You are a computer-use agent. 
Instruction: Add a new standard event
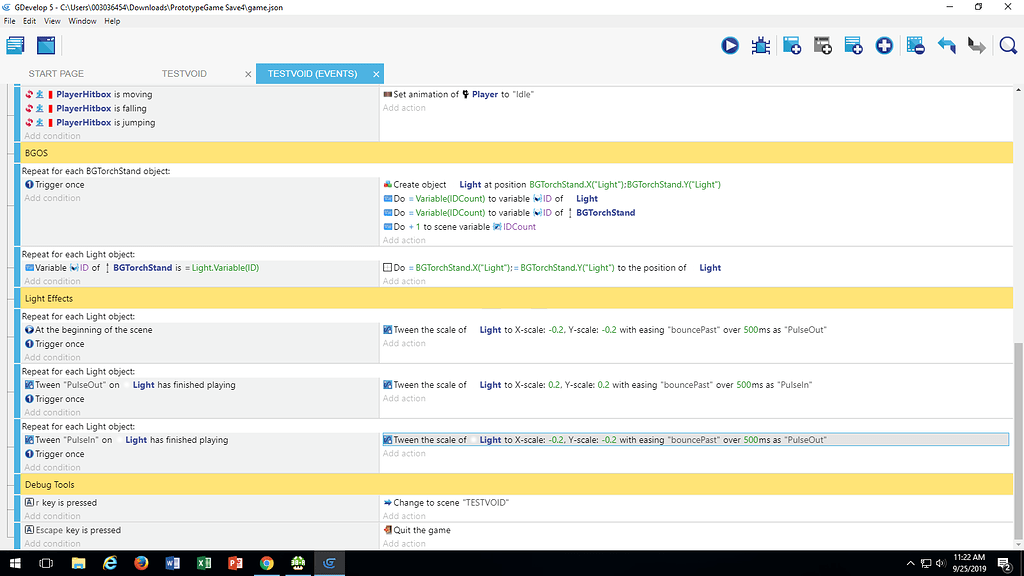pos(791,45)
